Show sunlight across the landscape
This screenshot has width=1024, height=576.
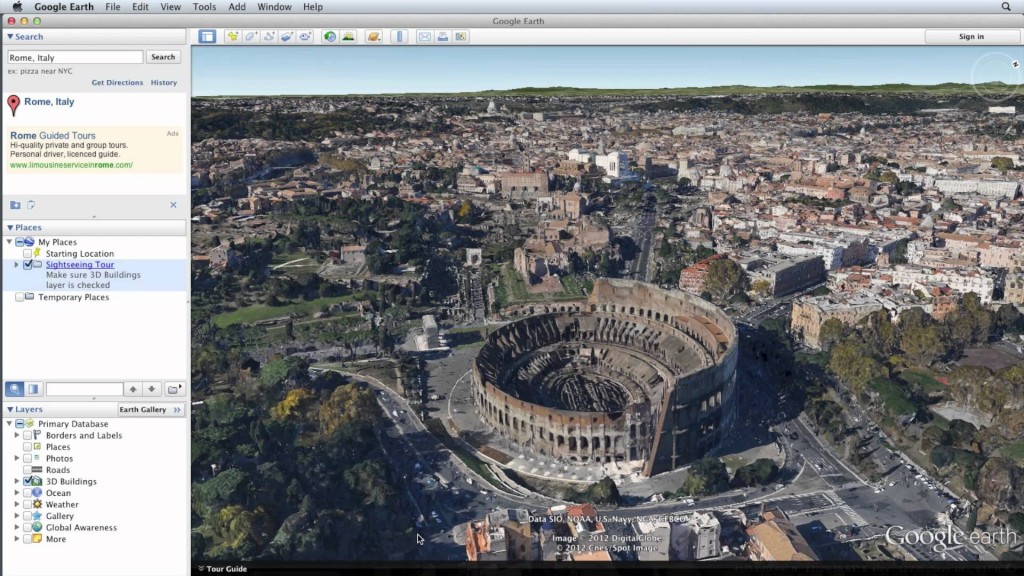point(349,36)
